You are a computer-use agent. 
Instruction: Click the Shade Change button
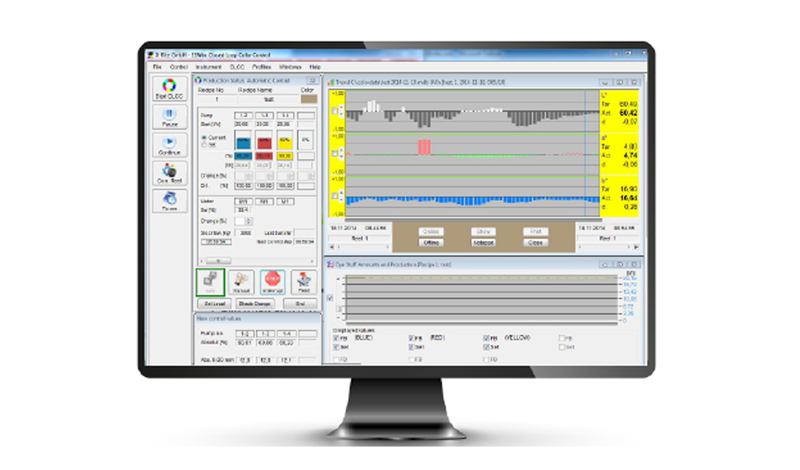[255, 304]
